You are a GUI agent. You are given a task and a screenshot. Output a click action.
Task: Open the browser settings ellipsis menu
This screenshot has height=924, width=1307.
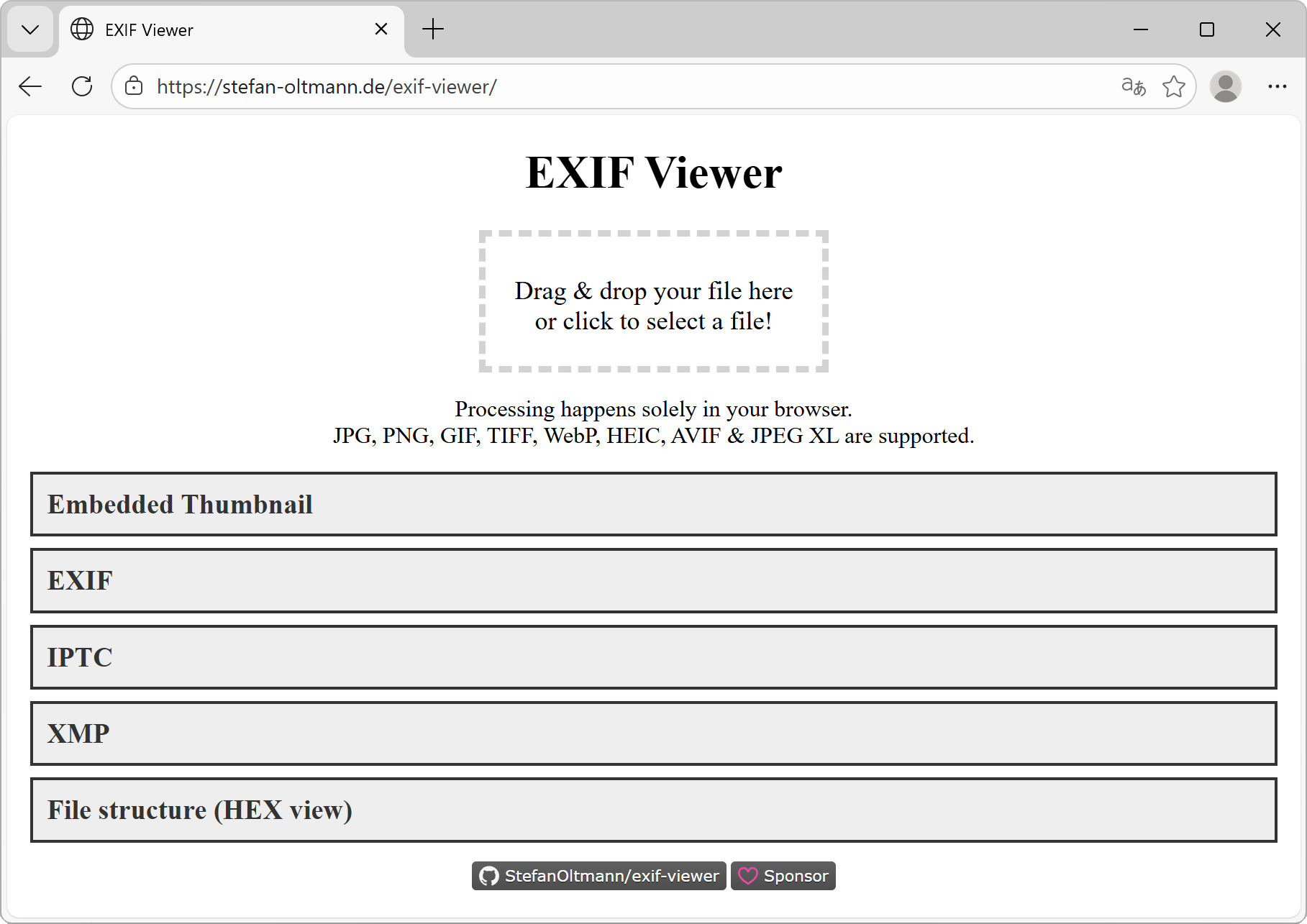[x=1278, y=86]
